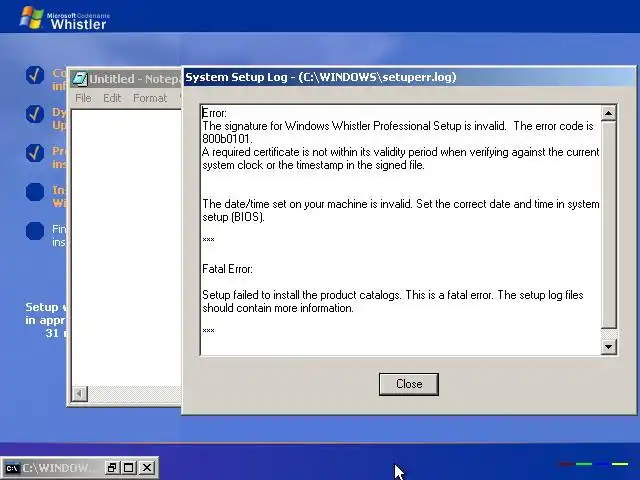The image size is (640, 480).
Task: Click the error code 800b0101 text
Action: point(227,139)
